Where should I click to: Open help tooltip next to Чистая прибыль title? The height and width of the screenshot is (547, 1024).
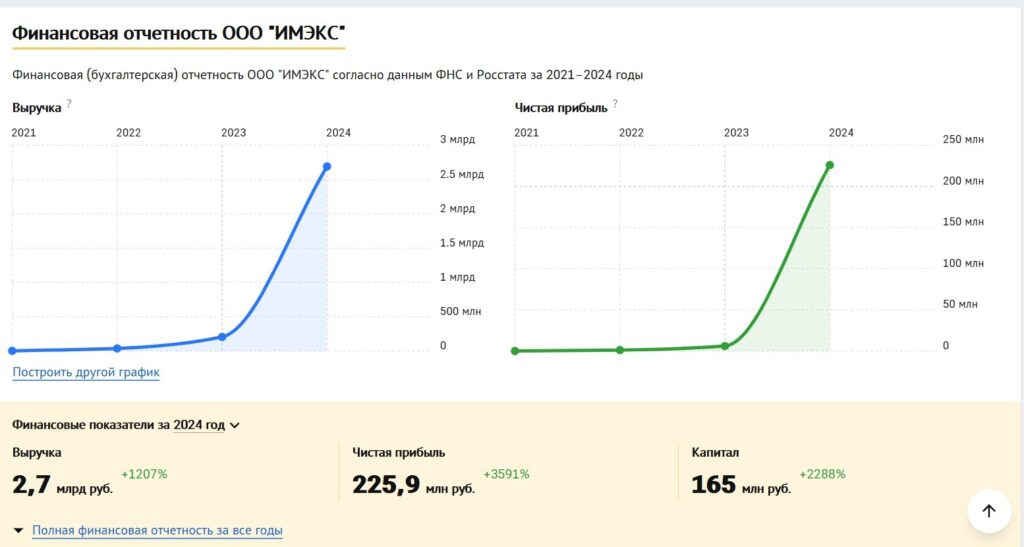click(615, 104)
